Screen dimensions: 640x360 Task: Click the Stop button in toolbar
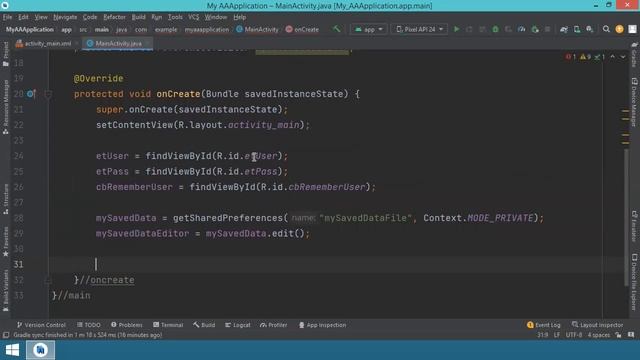click(x=548, y=29)
